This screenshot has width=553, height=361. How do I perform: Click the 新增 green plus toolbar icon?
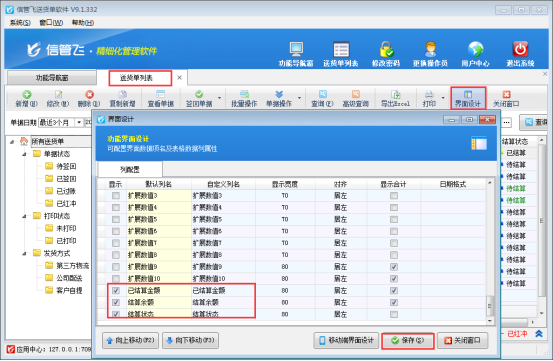tap(27, 94)
